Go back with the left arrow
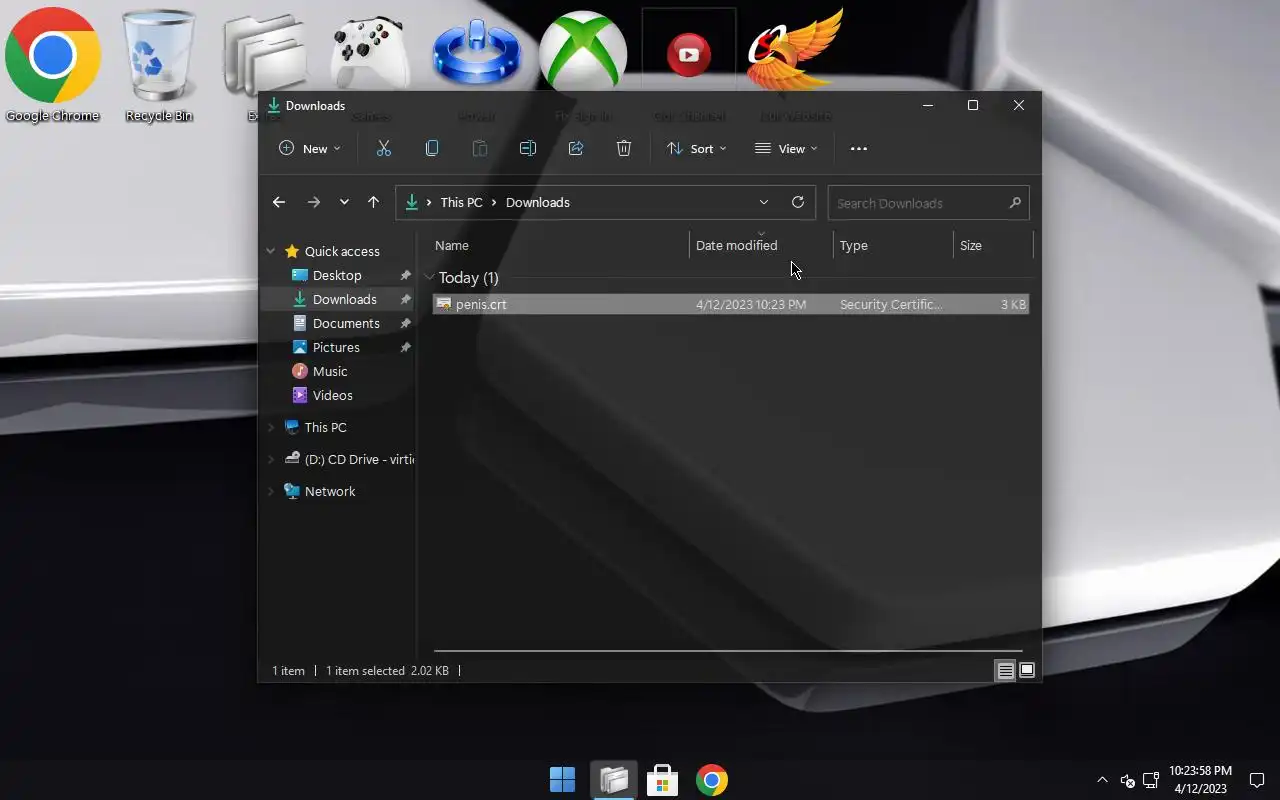Image resolution: width=1280 pixels, height=800 pixels. pos(279,202)
